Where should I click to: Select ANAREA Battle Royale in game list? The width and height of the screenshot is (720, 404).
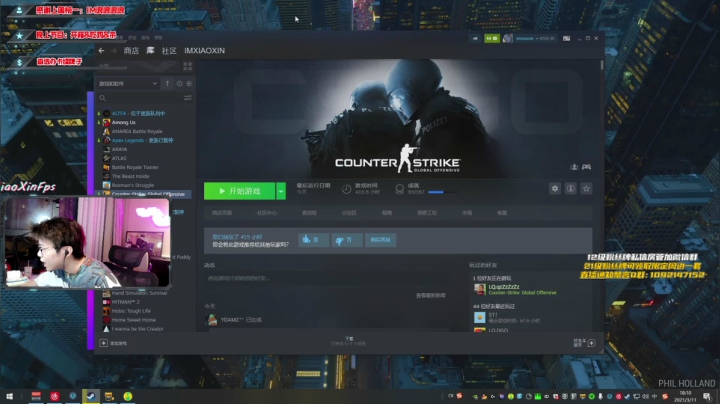pos(137,131)
